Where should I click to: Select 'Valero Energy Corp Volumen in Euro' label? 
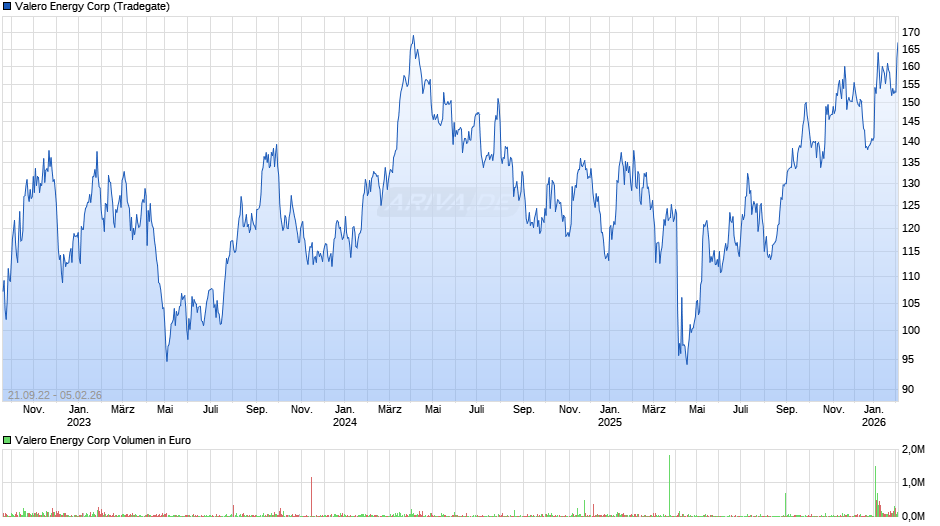(103, 440)
